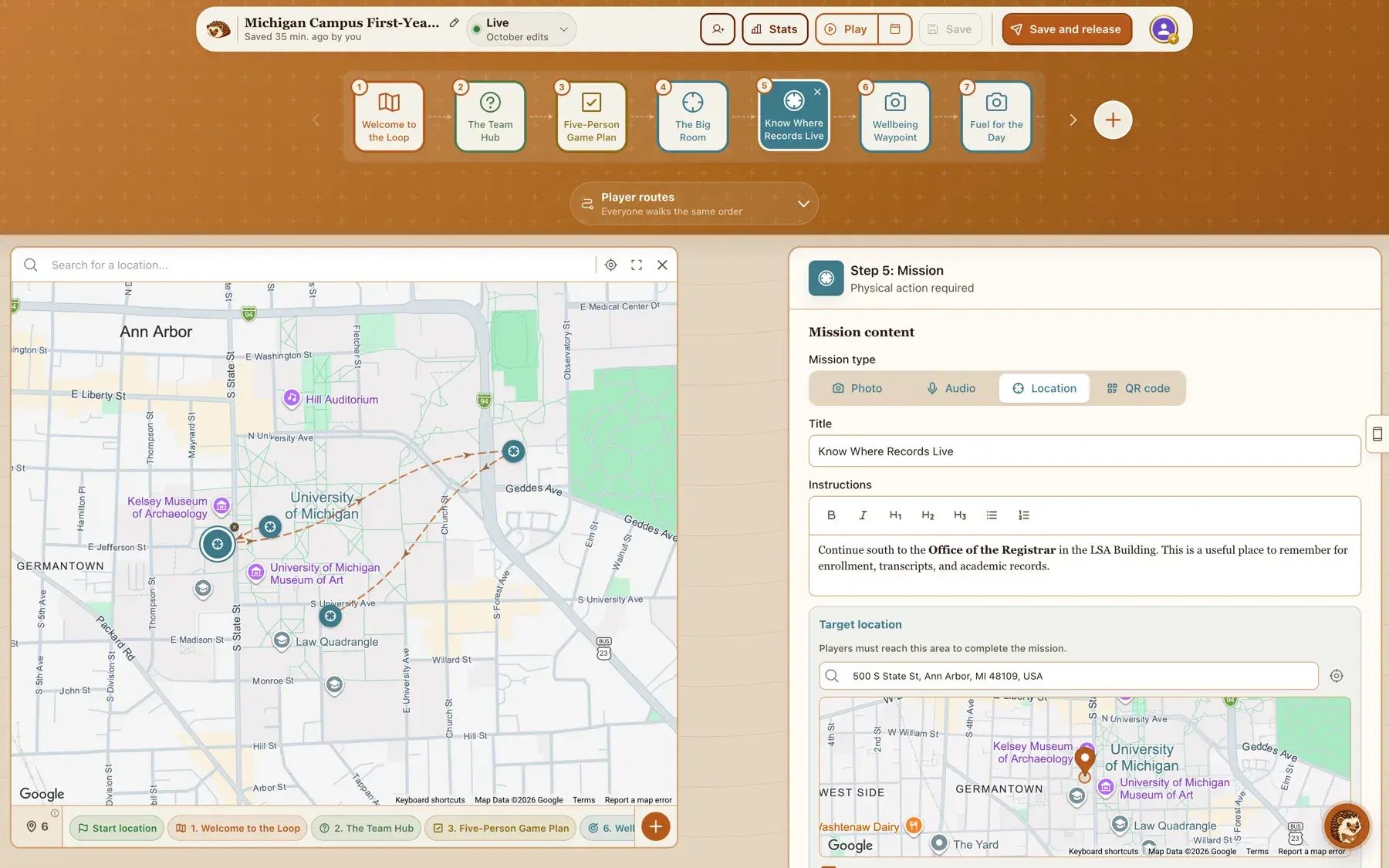Expand the Player routes dropdown
Screen dimensions: 1389x868
(x=694, y=204)
